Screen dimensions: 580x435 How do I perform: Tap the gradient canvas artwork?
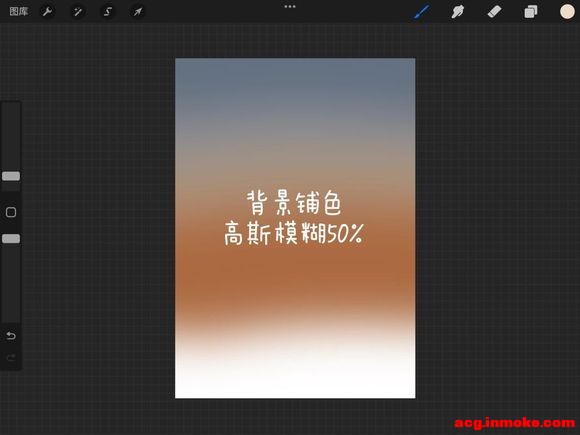pos(295,228)
